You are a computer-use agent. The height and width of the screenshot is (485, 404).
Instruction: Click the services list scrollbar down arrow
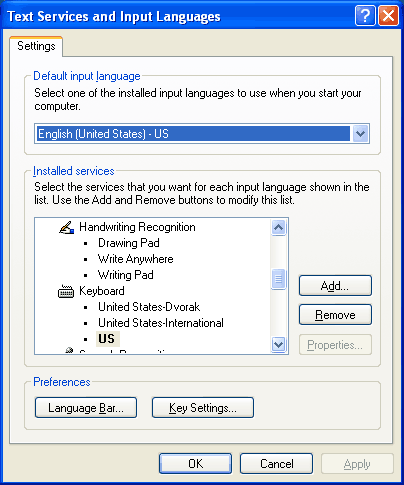point(278,344)
